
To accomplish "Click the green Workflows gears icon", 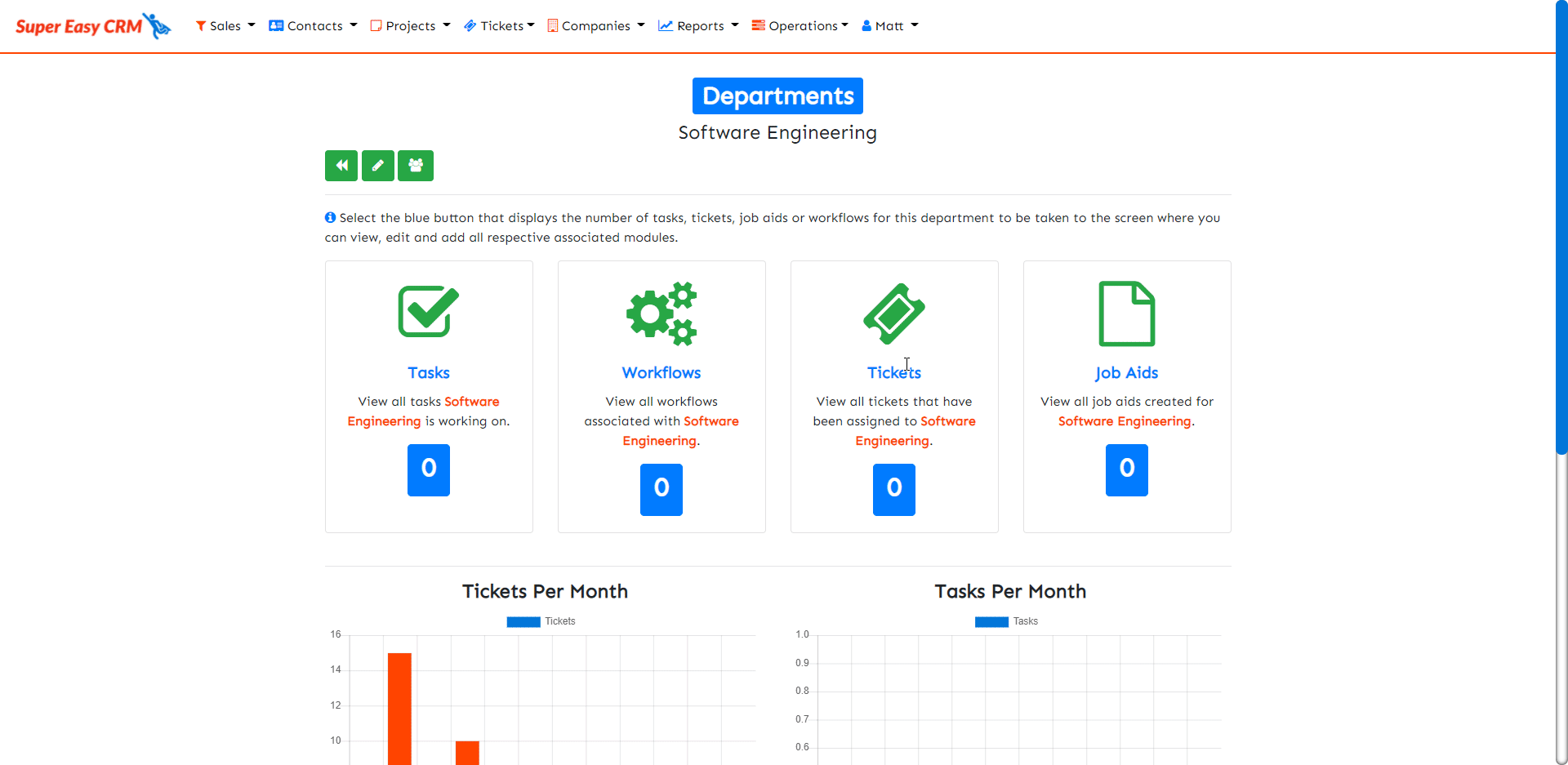I will click(x=661, y=314).
